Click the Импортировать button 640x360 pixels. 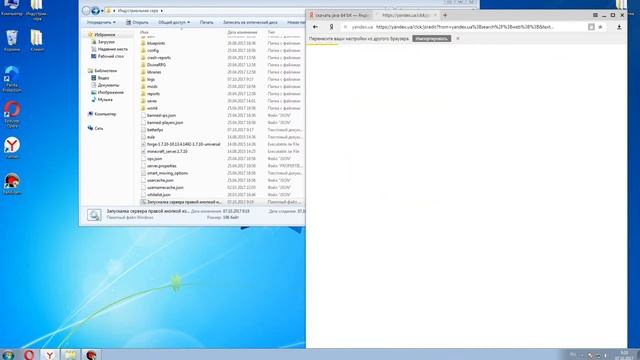click(x=431, y=38)
